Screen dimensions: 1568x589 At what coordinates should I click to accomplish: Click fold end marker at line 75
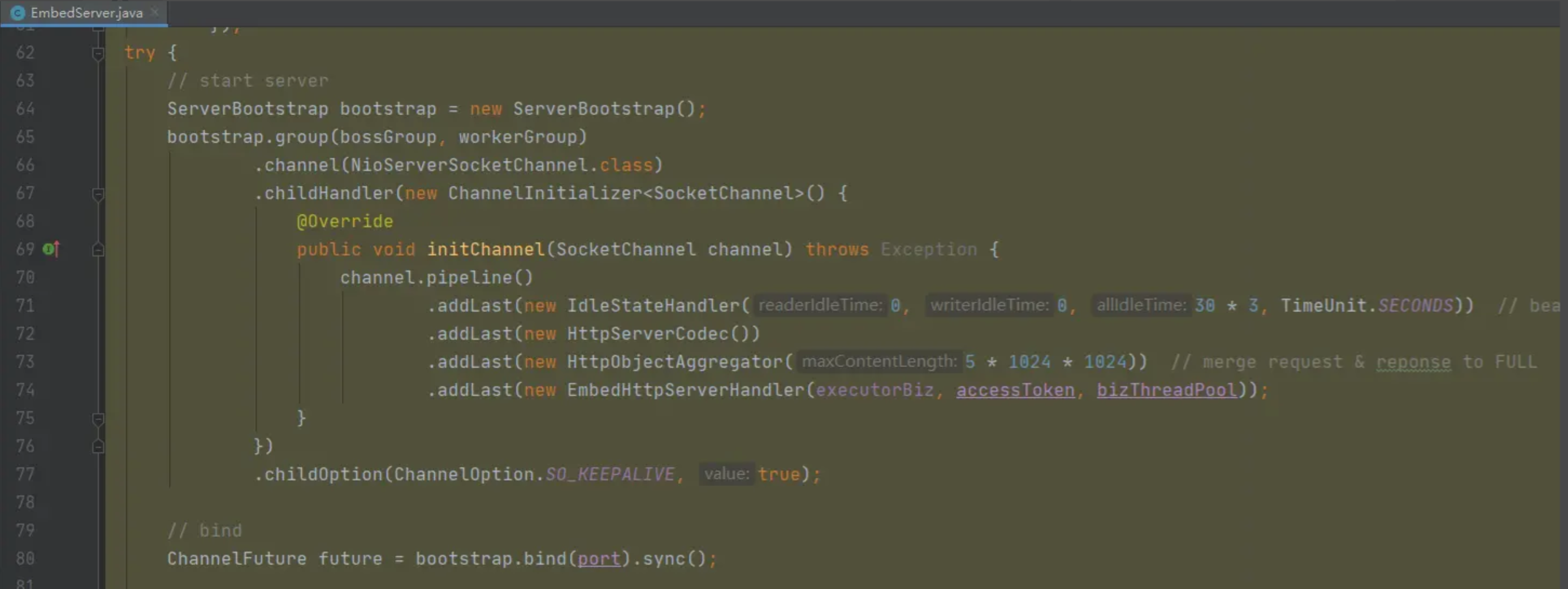point(98,419)
